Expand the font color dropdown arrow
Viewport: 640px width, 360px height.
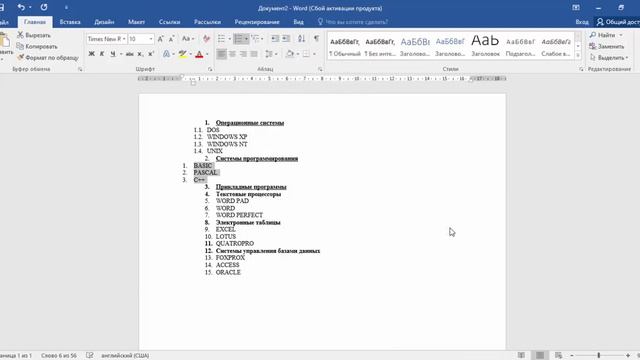pyautogui.click(x=207, y=54)
